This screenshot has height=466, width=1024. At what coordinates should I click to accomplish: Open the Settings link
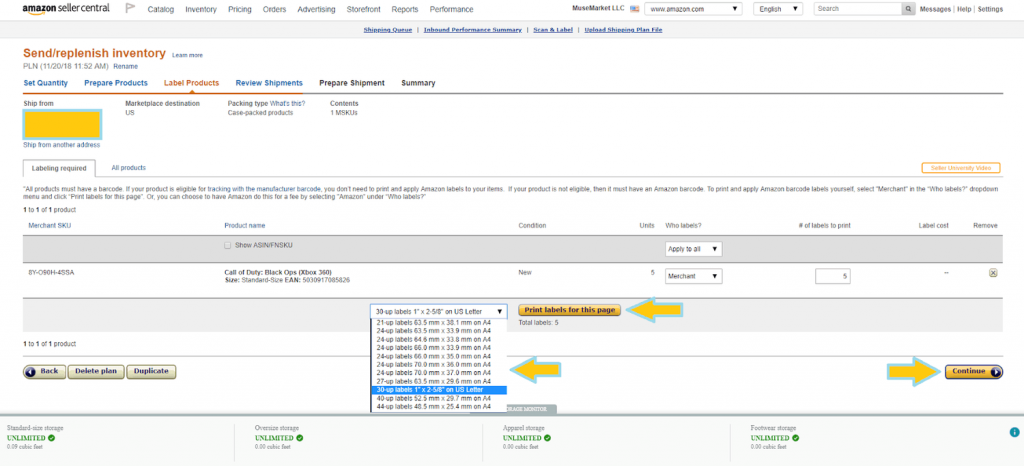(990, 9)
